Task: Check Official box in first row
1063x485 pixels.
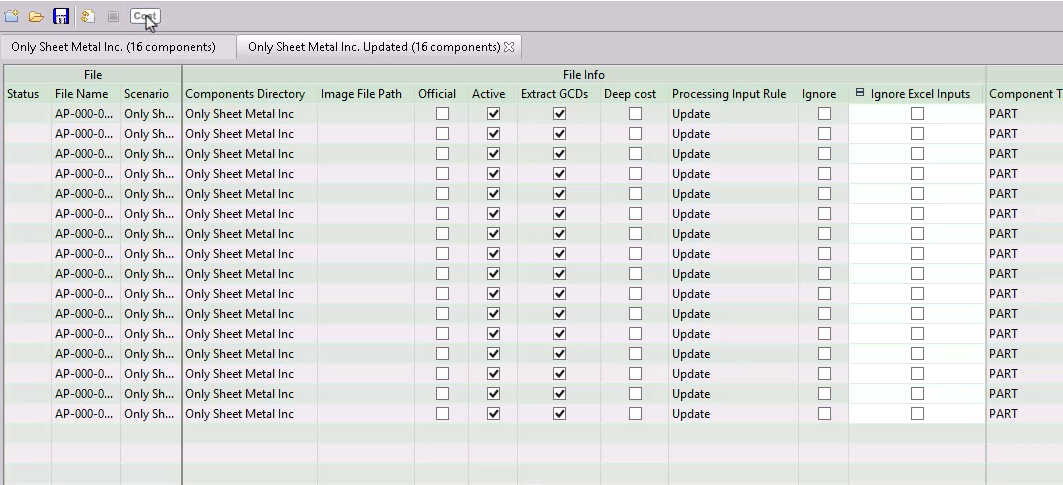Action: 442,114
